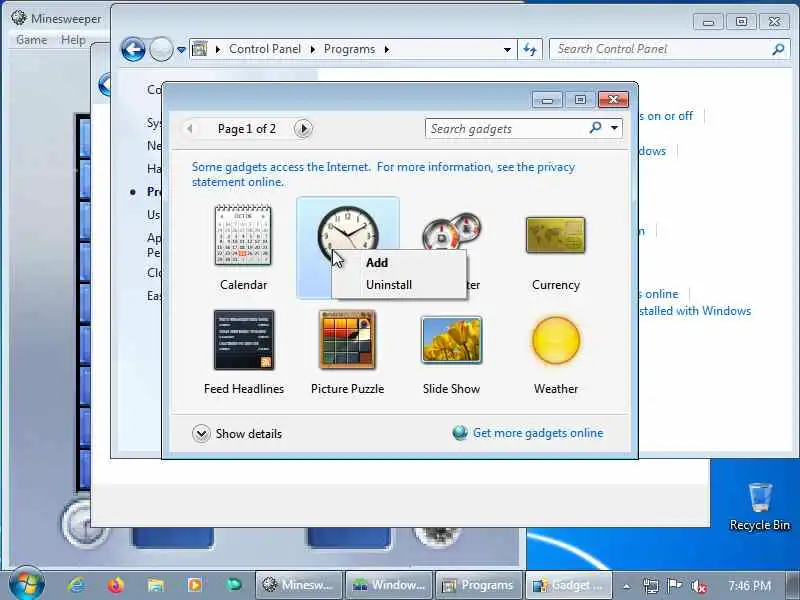Switch to the Windows taskbar button
Image resolution: width=800 pixels, height=600 pixels.
389,585
